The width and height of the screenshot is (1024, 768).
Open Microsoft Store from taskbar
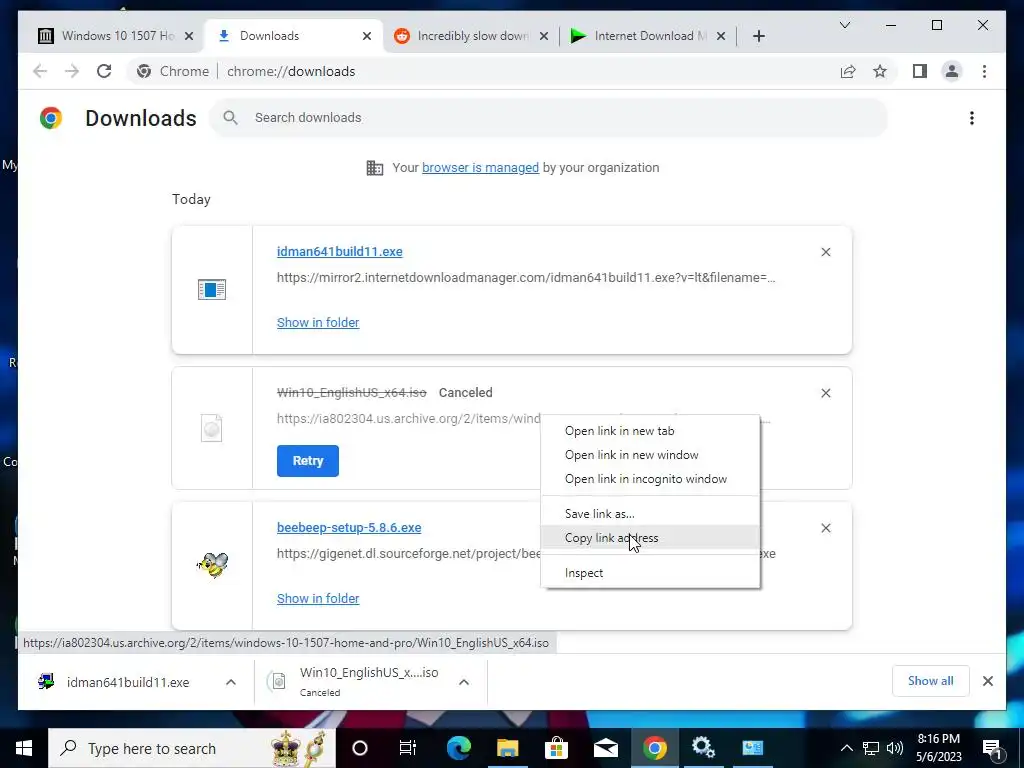point(556,748)
